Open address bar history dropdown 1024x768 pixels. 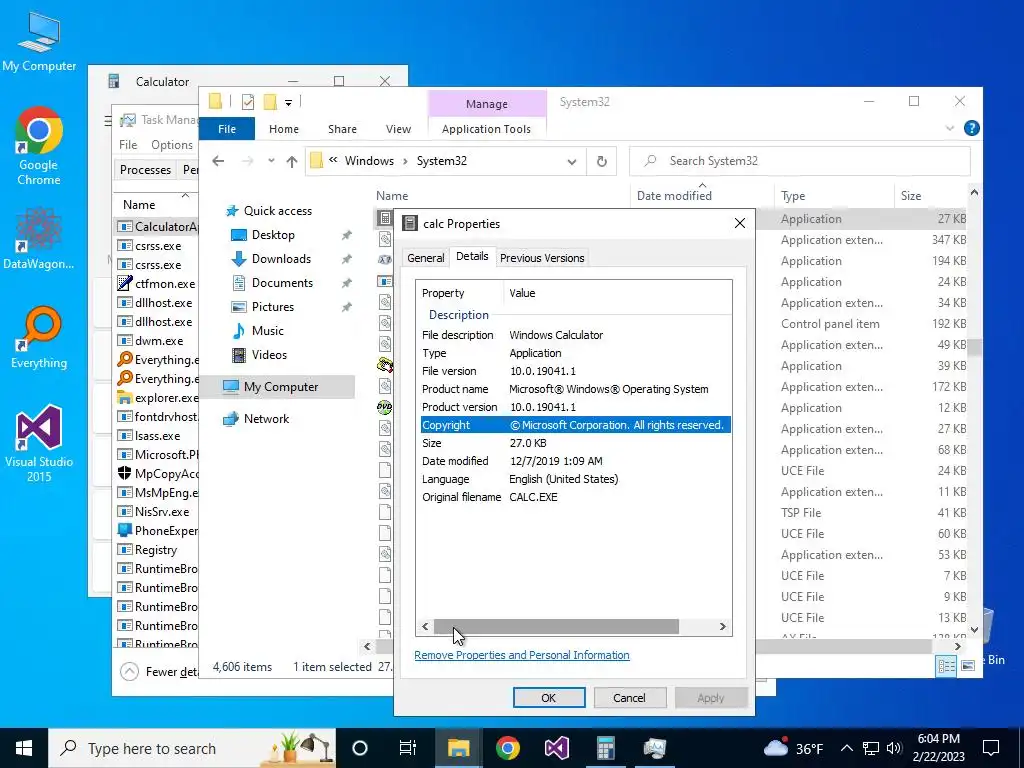(571, 161)
